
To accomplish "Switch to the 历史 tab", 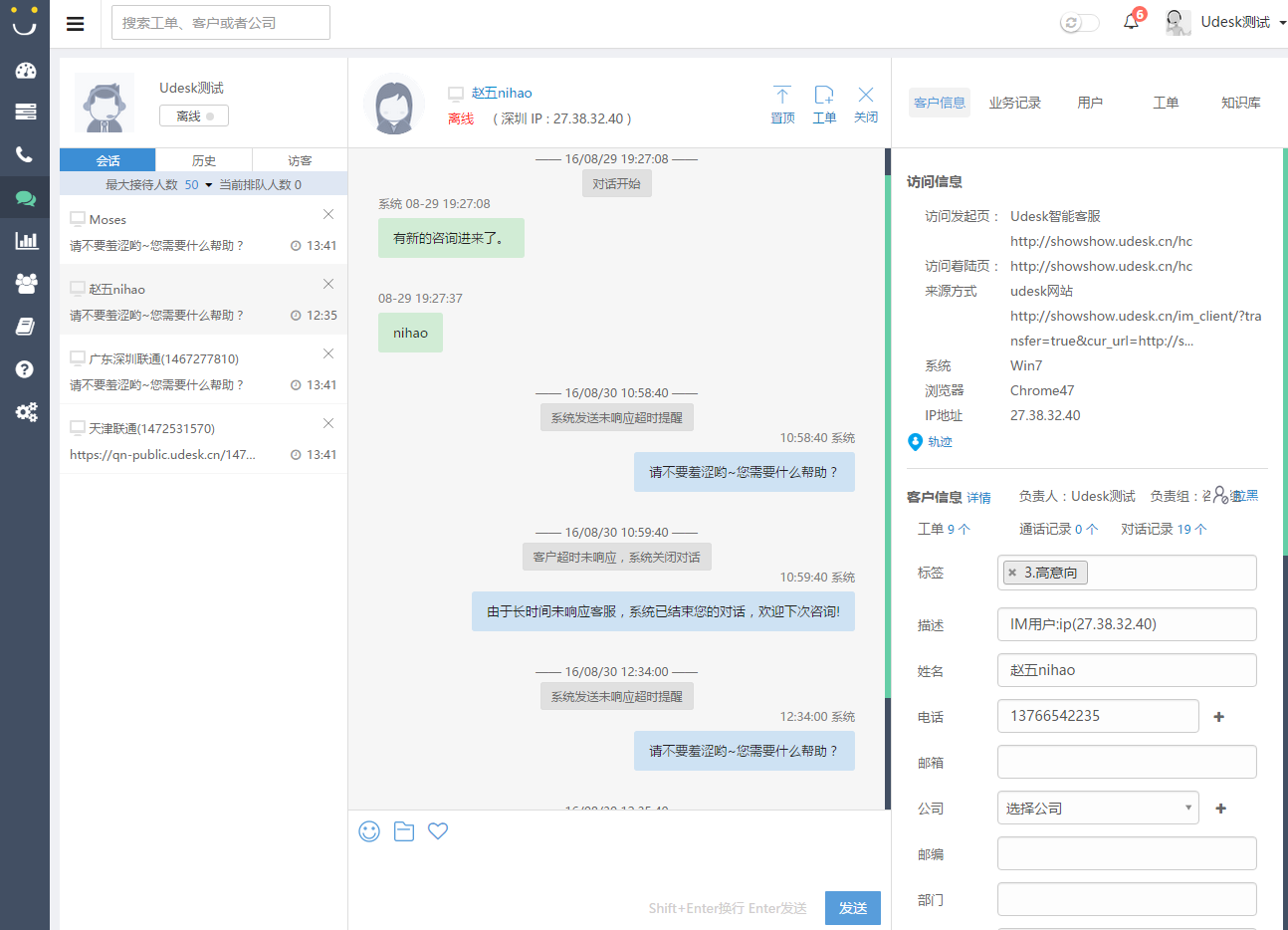I will tap(204, 159).
